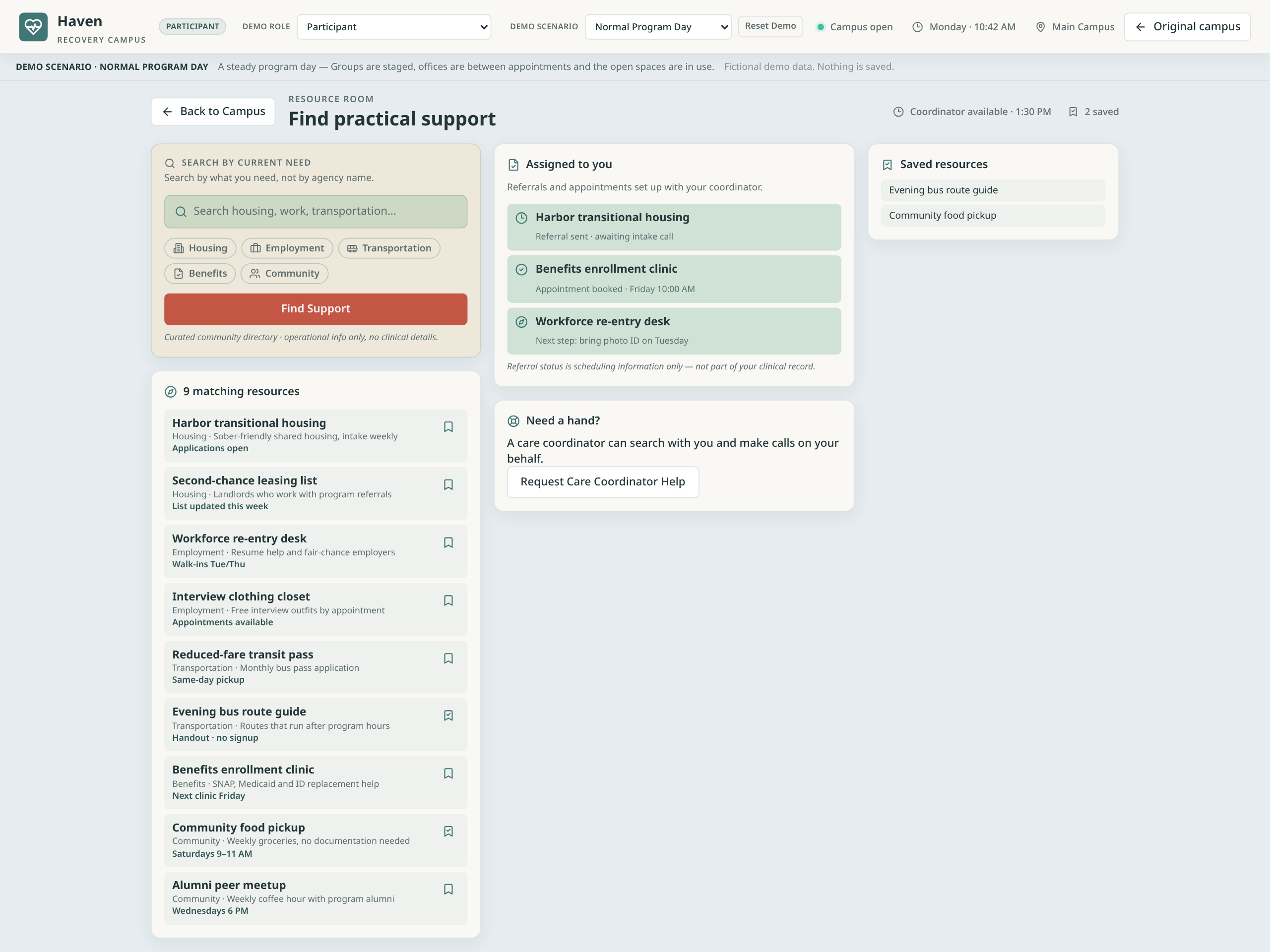The height and width of the screenshot is (952, 1270).
Task: Click lifebuoy icon beside Need a hand
Action: coord(513,421)
